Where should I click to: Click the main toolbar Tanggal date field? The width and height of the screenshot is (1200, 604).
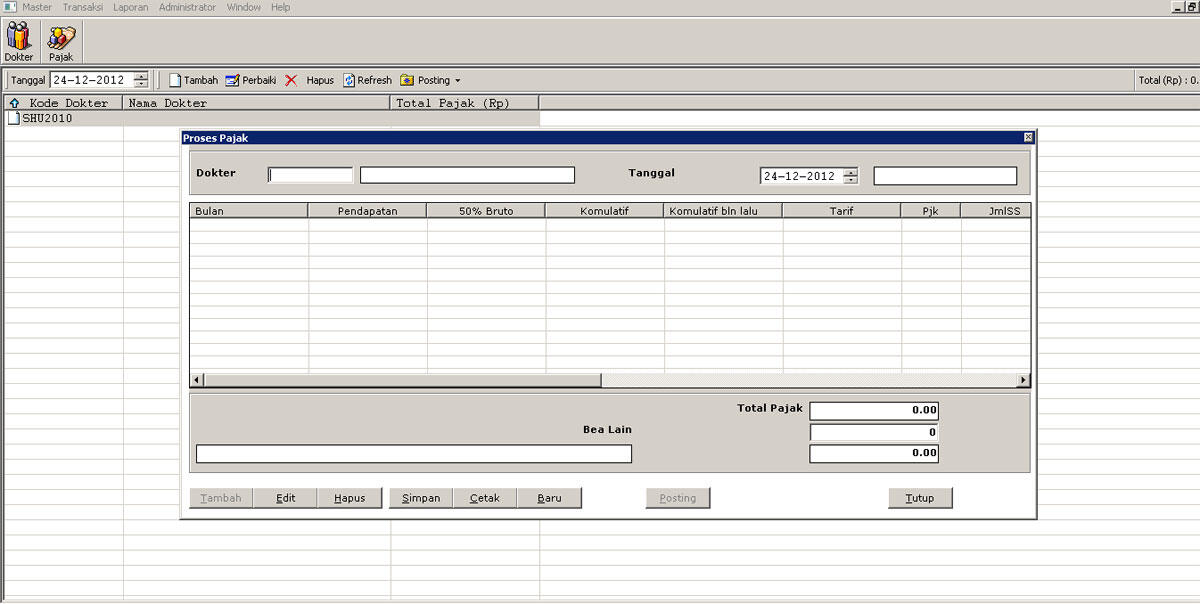pyautogui.click(x=92, y=80)
